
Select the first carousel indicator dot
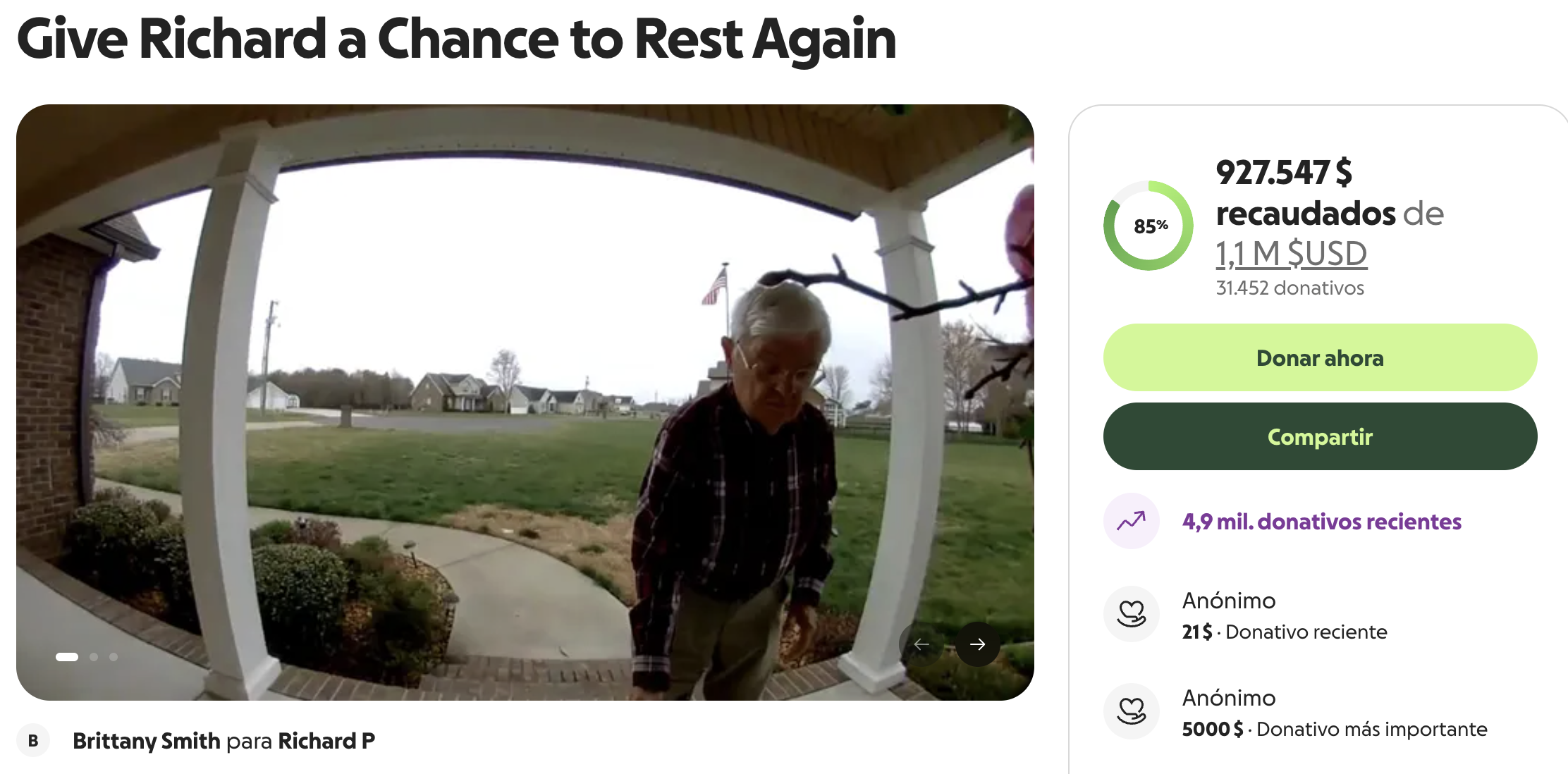(67, 657)
